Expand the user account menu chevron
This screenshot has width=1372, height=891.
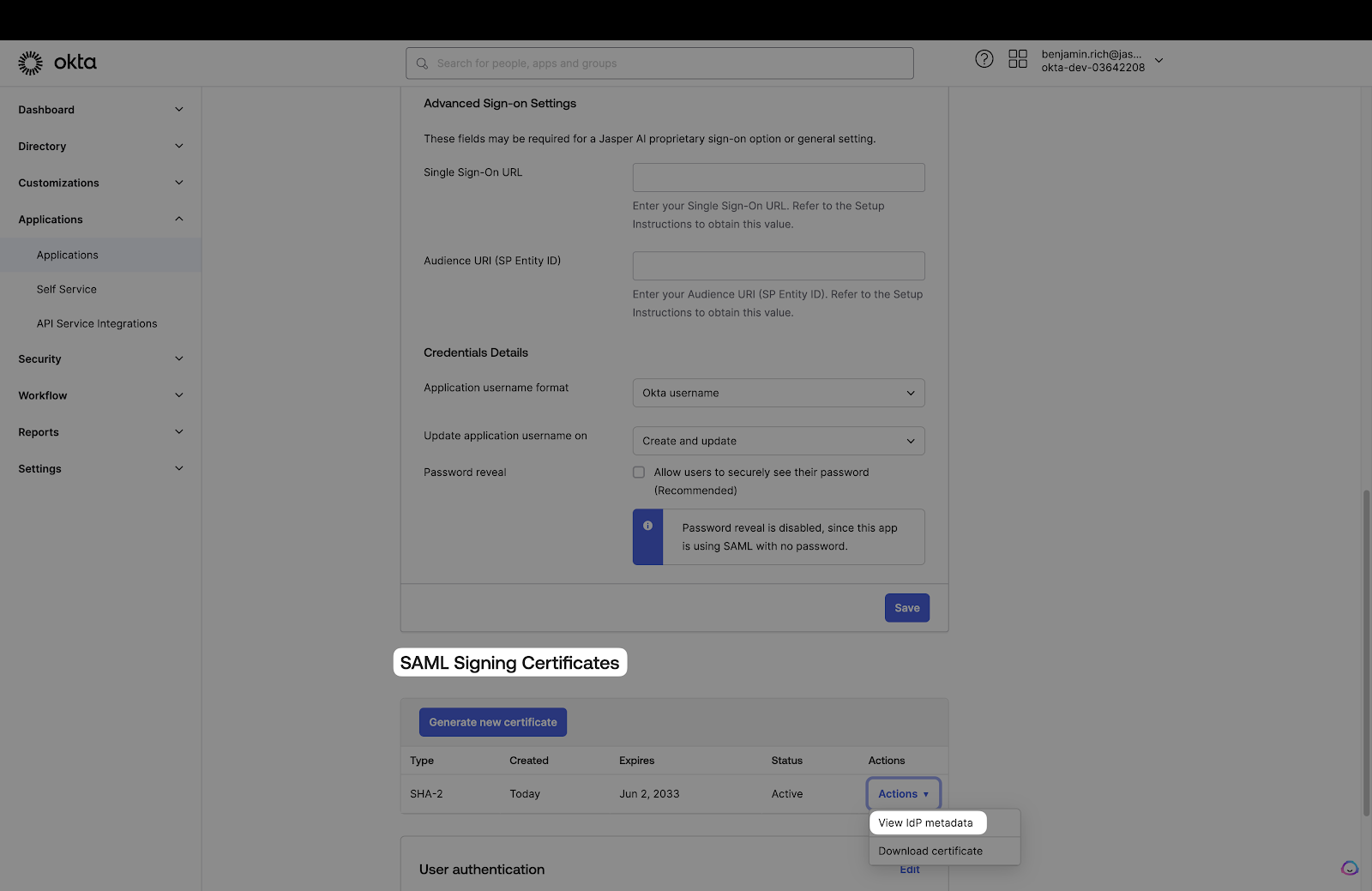click(1158, 61)
